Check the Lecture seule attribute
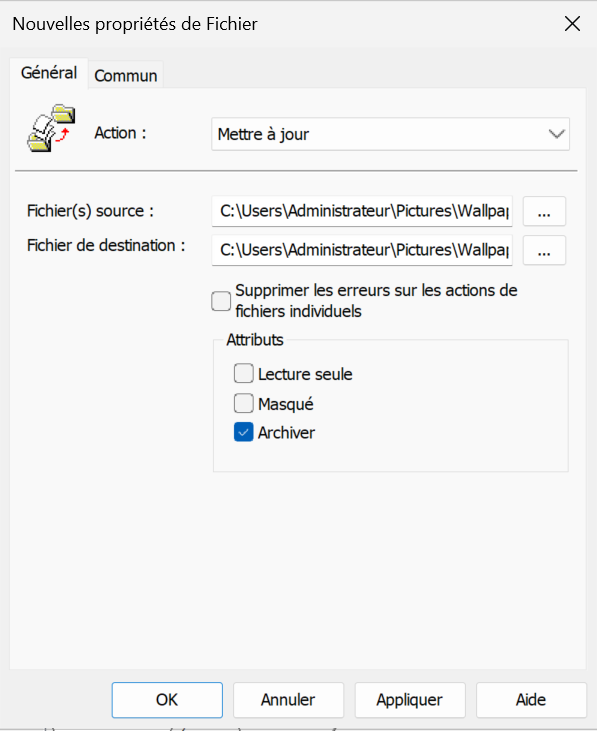 (x=244, y=373)
